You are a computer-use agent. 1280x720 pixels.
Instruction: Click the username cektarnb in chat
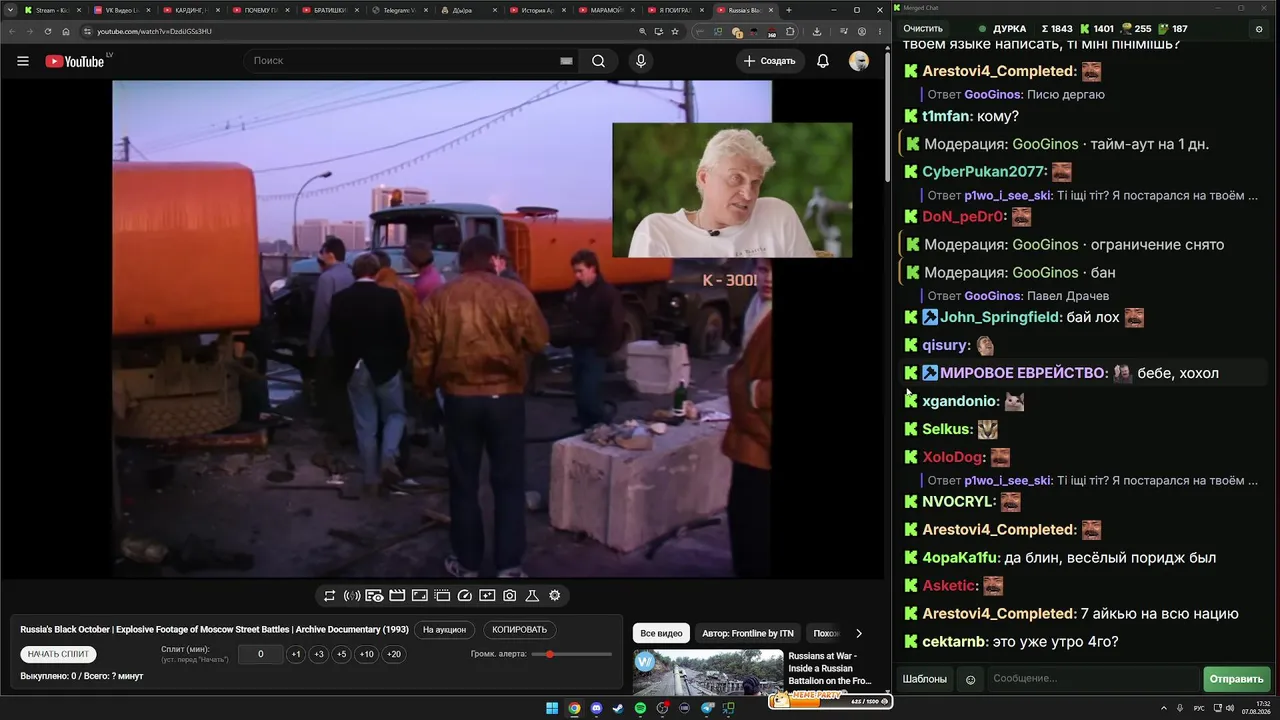(x=954, y=642)
